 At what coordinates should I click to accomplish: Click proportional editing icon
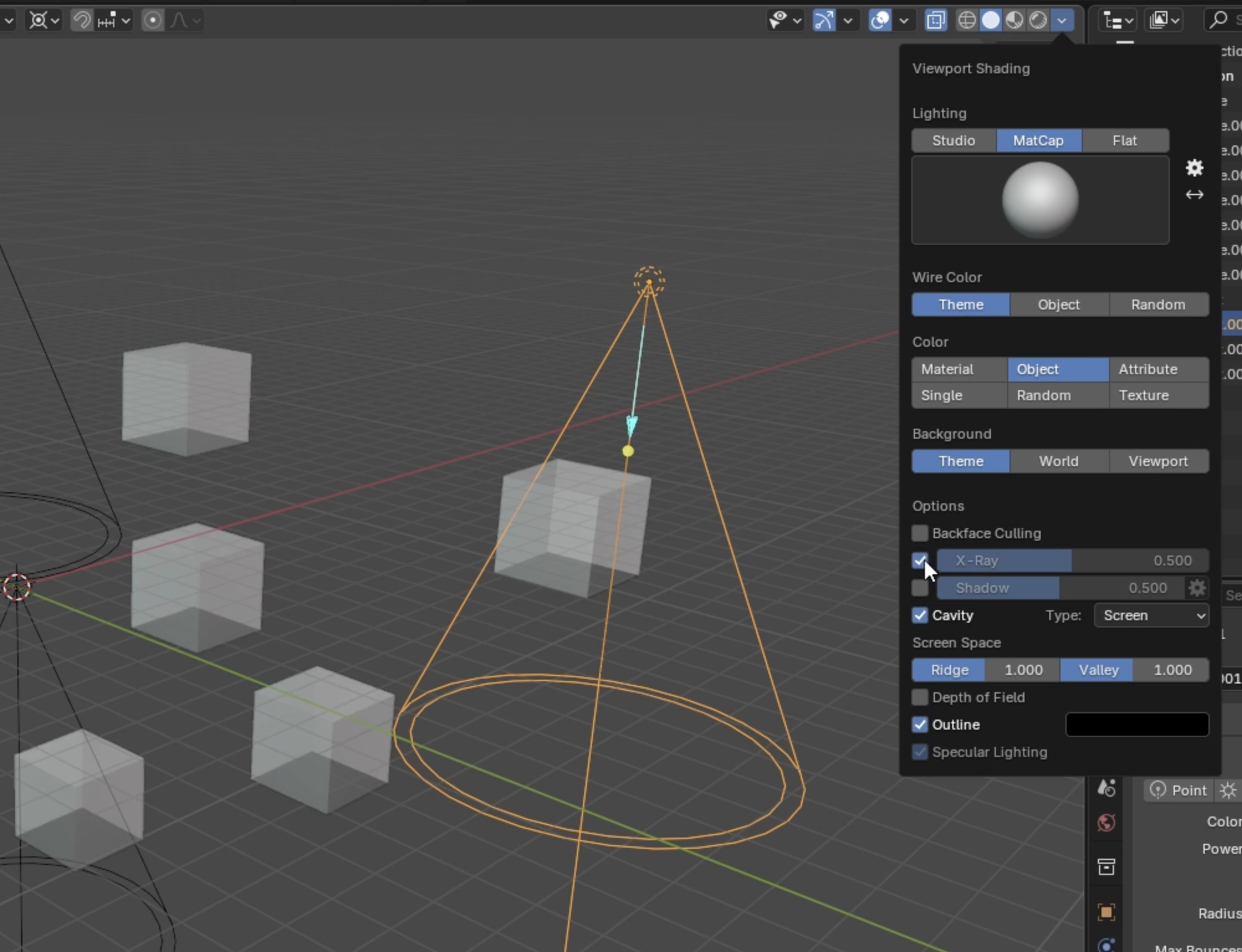(152, 21)
